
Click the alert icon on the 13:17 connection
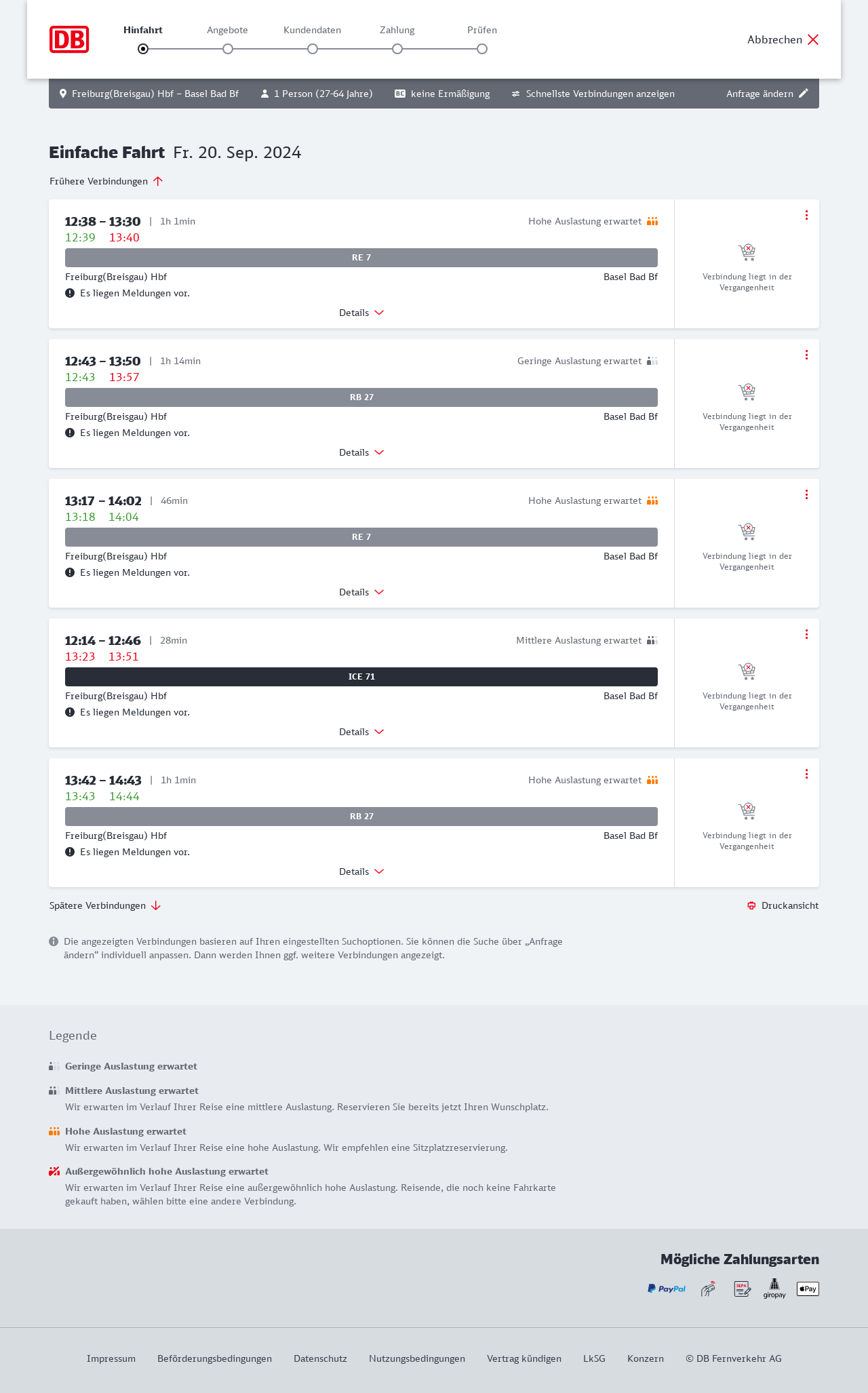70,572
